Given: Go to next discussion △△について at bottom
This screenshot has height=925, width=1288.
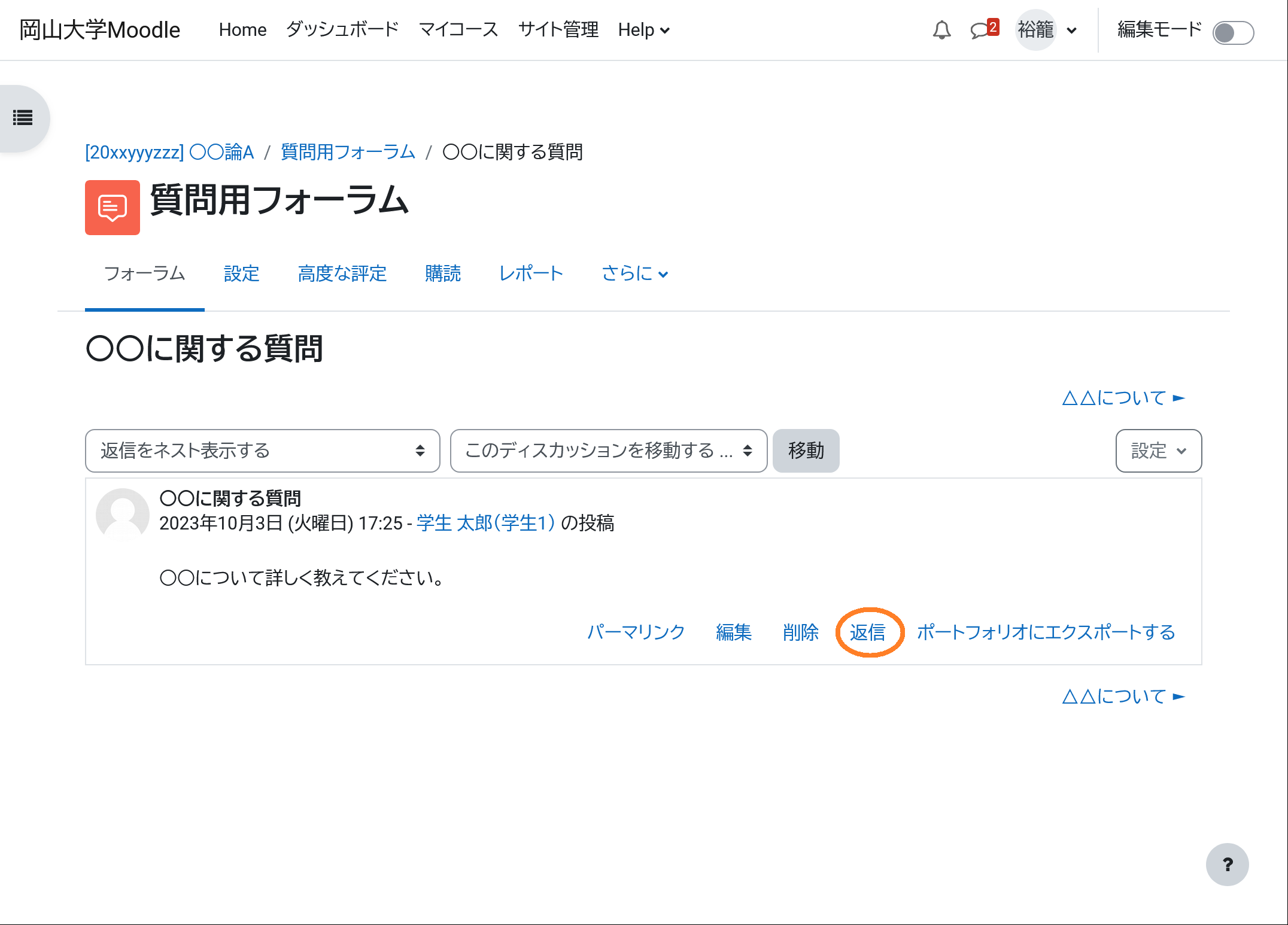Looking at the screenshot, I should [x=1123, y=696].
